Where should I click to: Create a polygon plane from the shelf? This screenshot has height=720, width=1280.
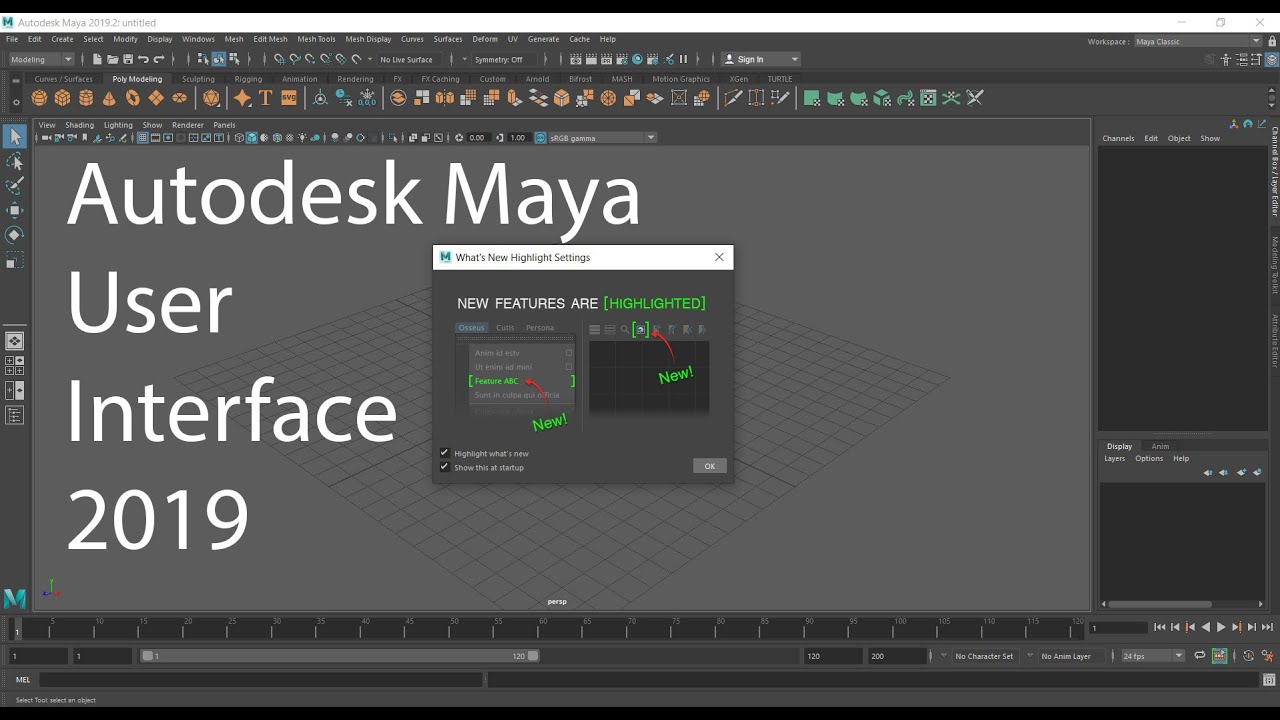click(156, 98)
